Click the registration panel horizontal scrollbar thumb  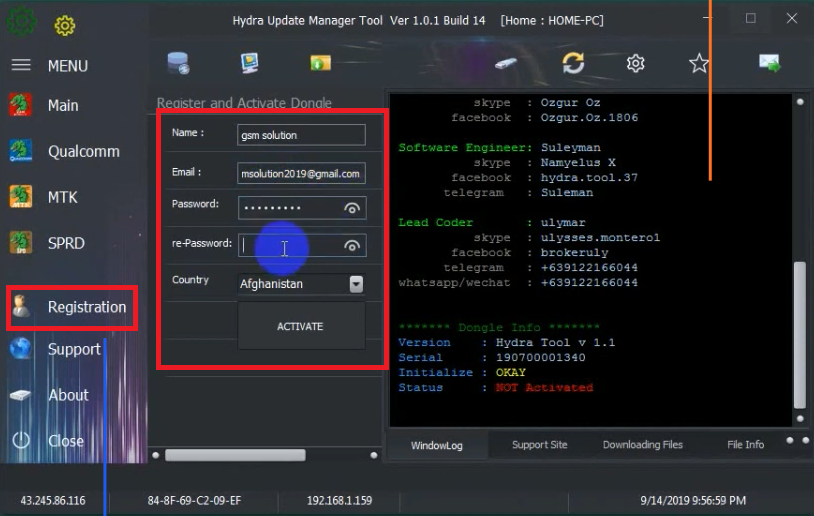tap(235, 455)
